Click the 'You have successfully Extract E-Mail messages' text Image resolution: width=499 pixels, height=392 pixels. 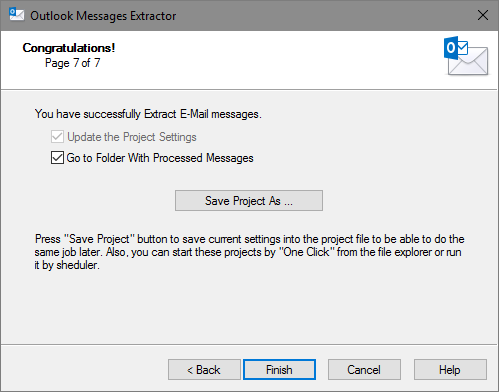pos(148,114)
